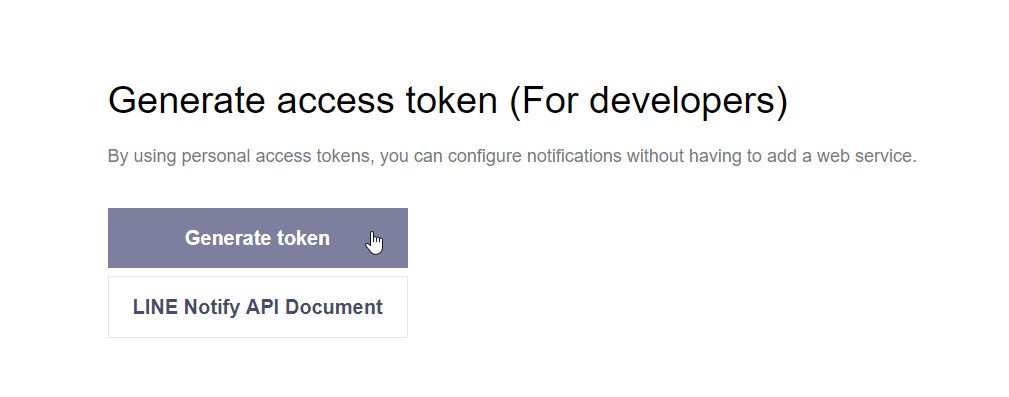This screenshot has height=397, width=1009.
Task: Click the word "Generate" in the page heading
Action: [x=187, y=101]
